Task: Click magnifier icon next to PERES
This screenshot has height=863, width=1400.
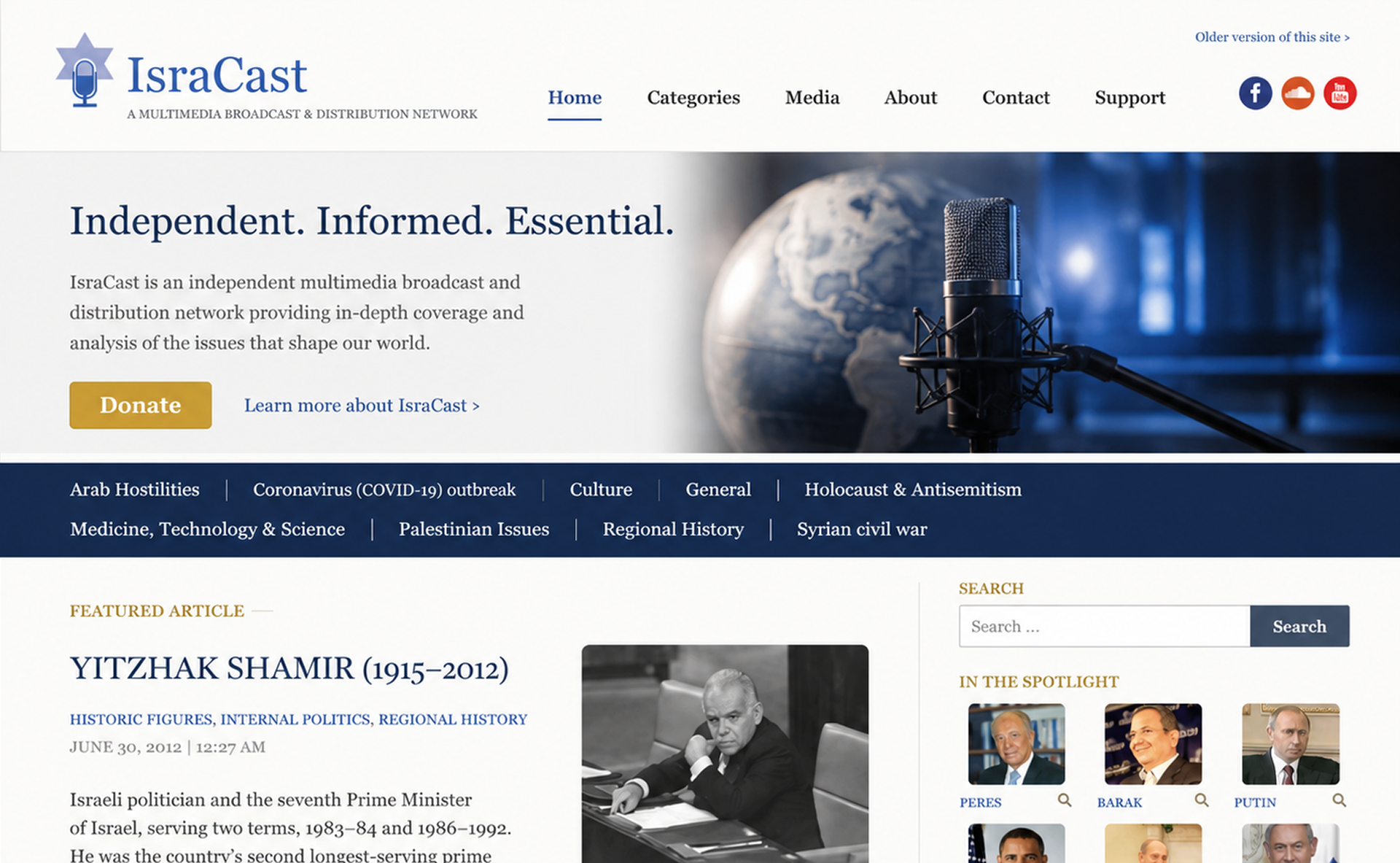Action: pos(1064,800)
